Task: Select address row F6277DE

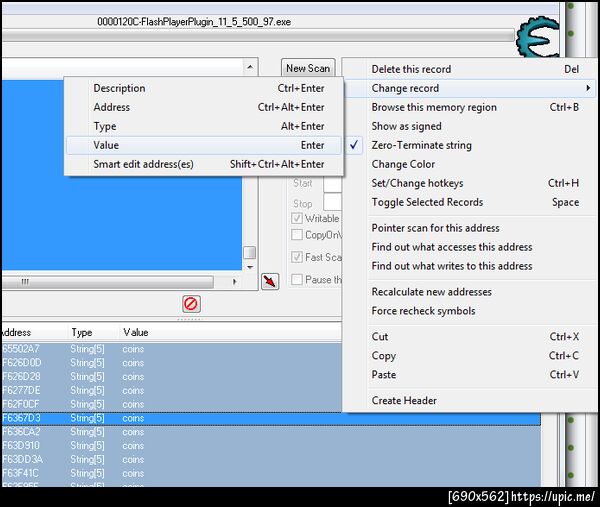Action: [x=172, y=390]
